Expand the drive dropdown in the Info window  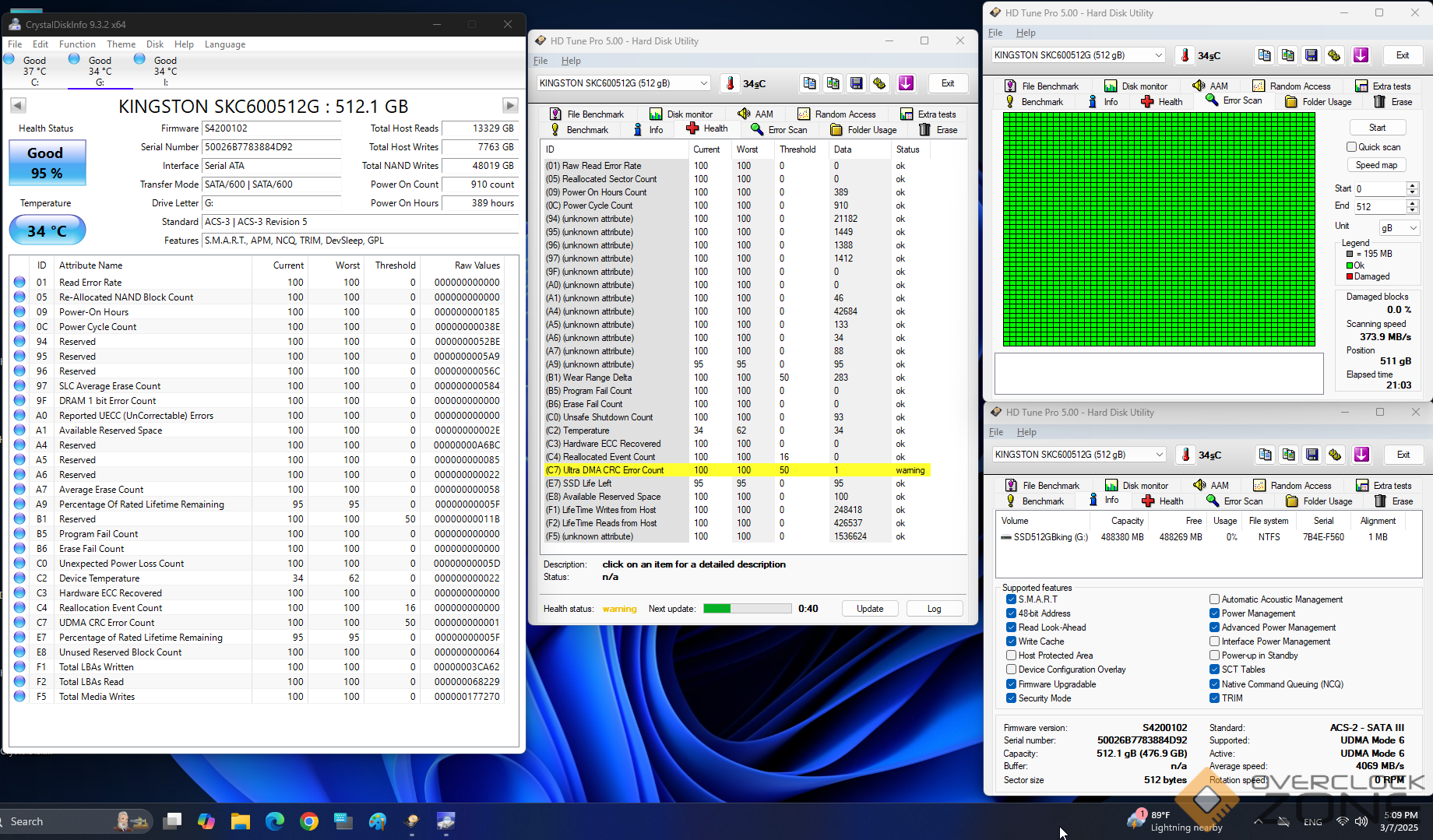point(1159,455)
